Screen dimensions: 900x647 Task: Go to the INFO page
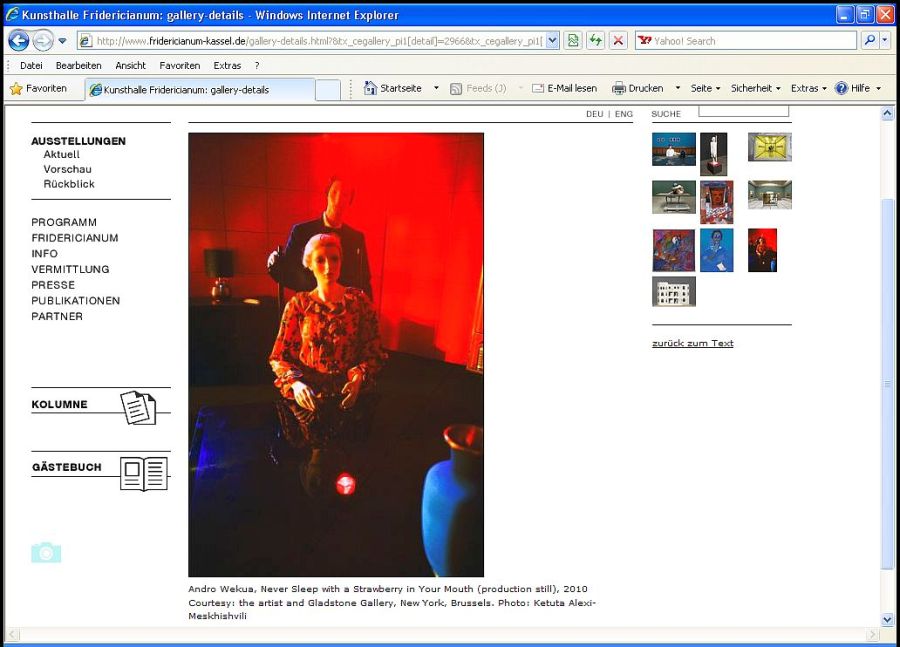[x=44, y=254]
